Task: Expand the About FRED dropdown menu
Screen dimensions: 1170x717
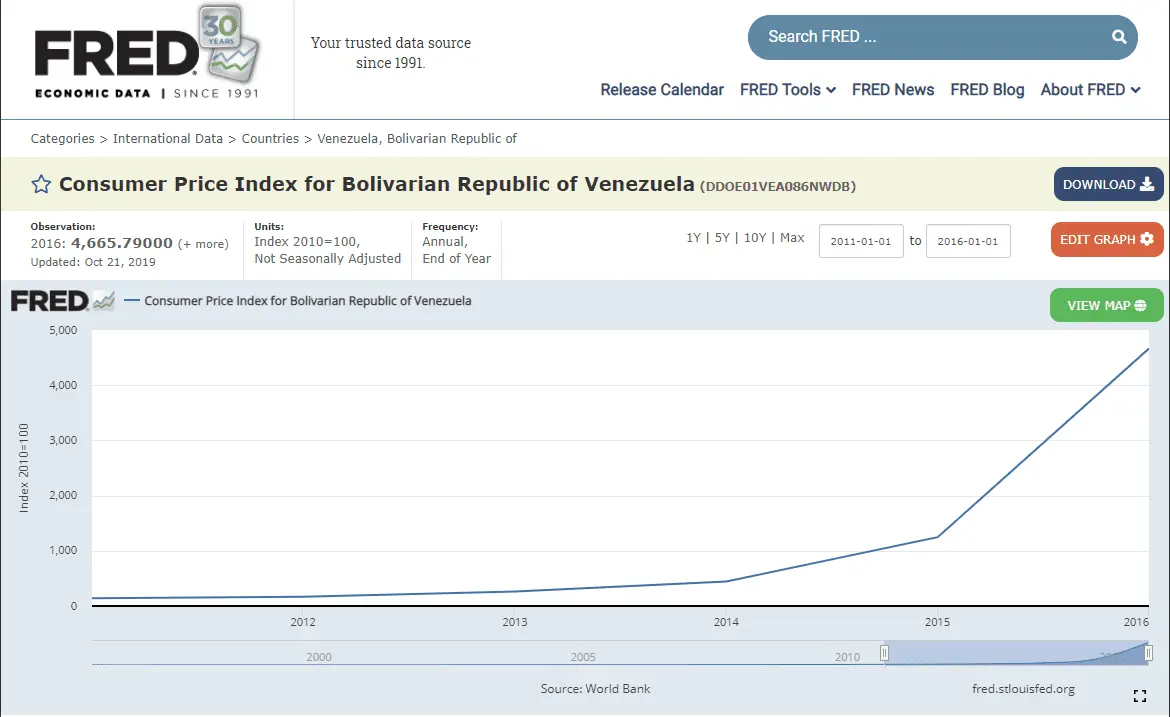Action: (1090, 90)
